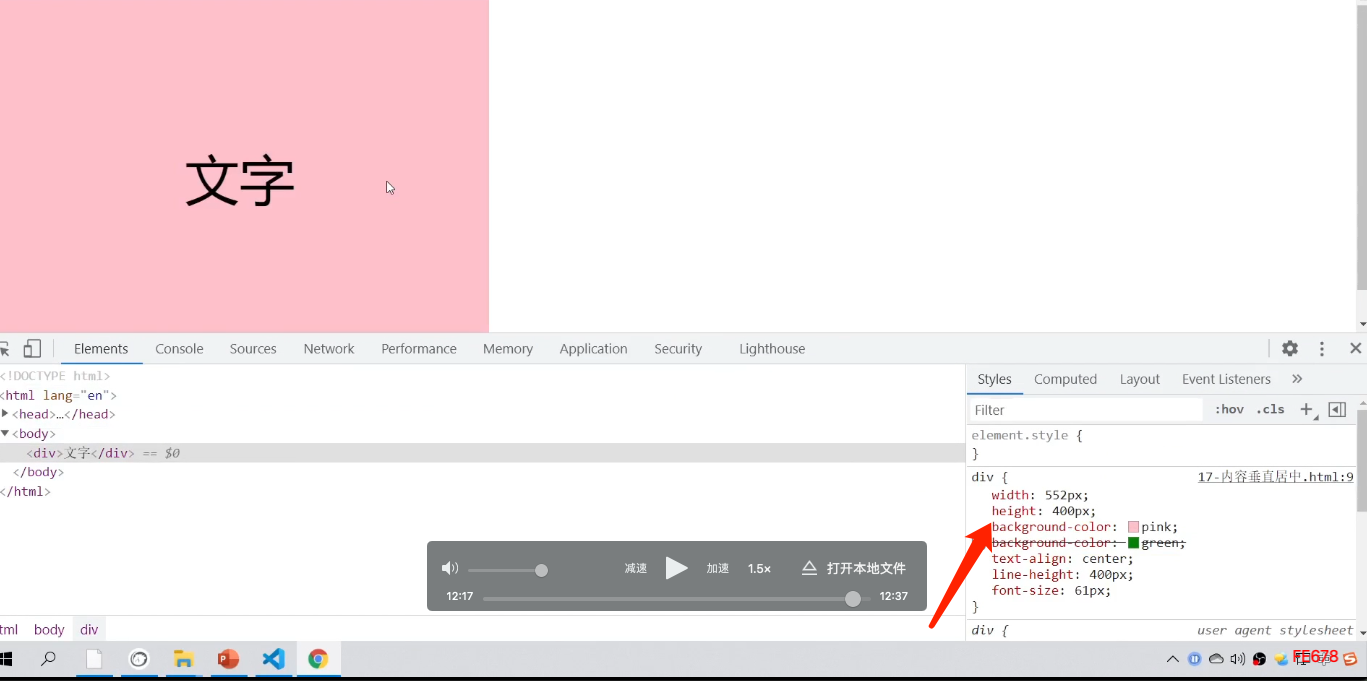Image resolution: width=1367 pixels, height=681 pixels.
Task: Switch to the Console tab
Action: tap(179, 349)
